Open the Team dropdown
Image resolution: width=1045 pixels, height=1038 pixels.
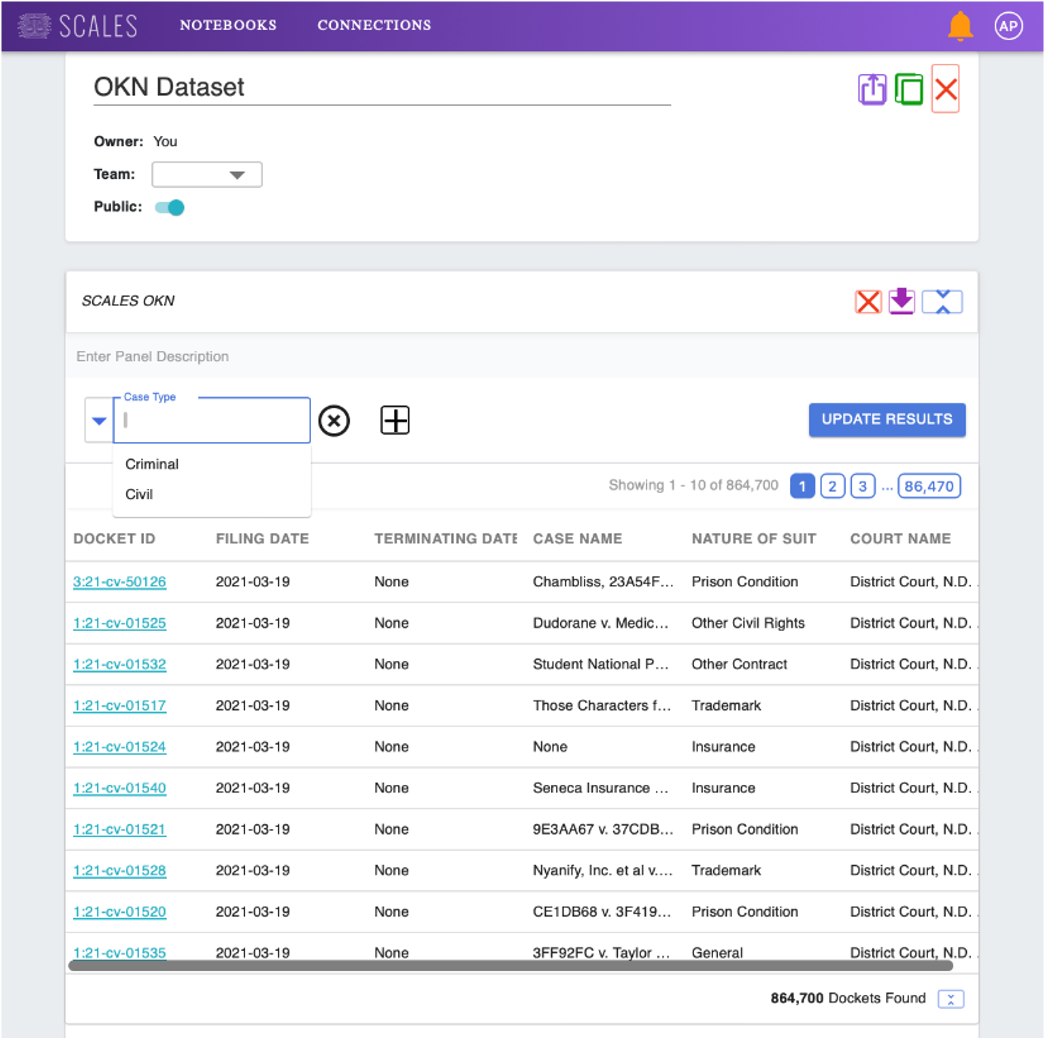[x=207, y=175]
